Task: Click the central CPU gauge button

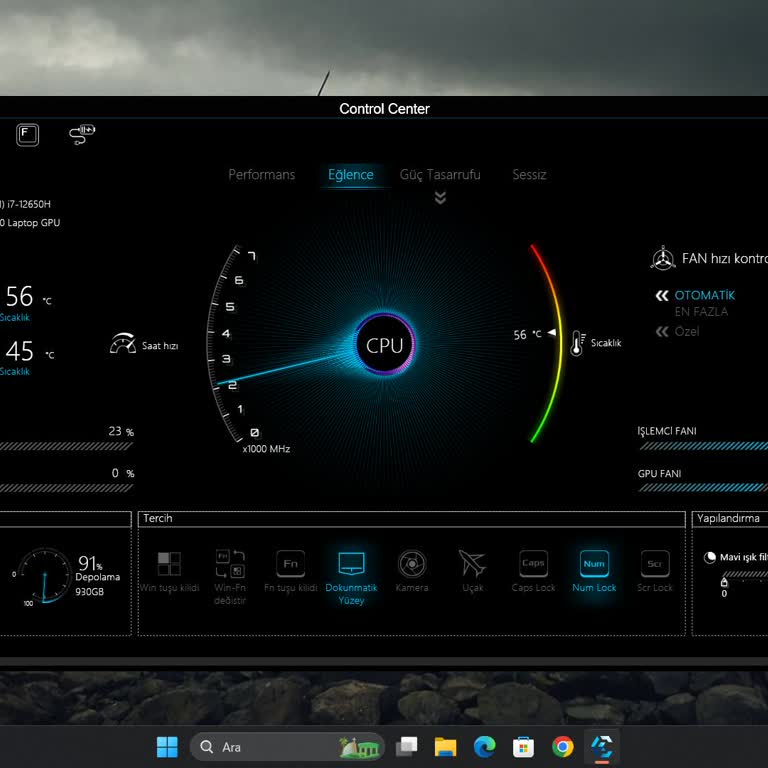Action: pos(384,345)
